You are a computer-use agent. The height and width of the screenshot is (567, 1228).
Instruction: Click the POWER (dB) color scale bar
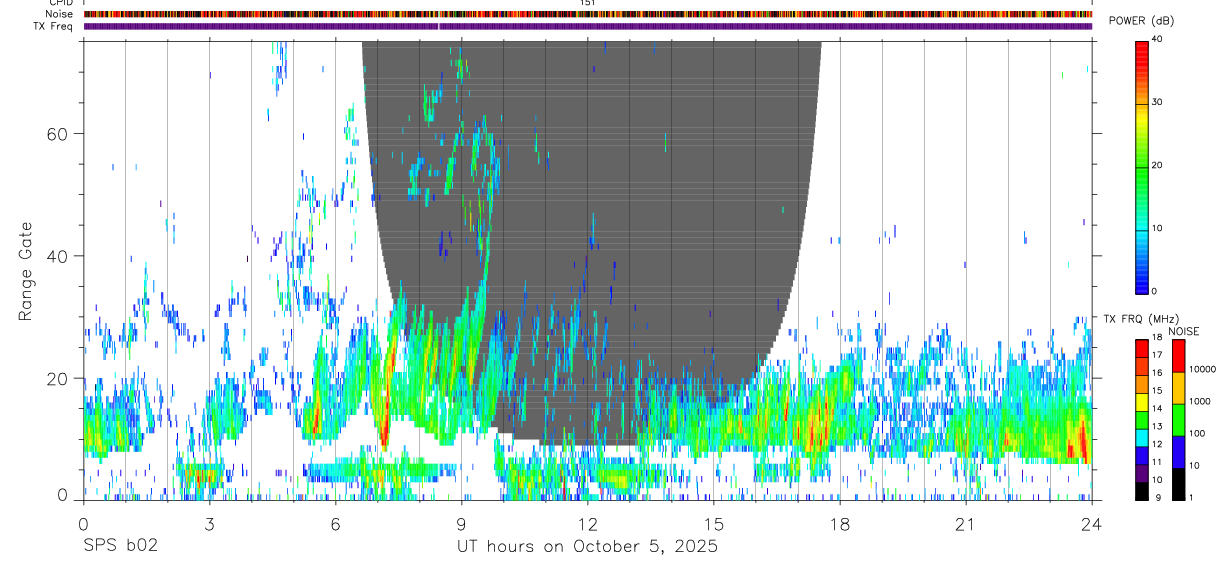(x=1141, y=166)
